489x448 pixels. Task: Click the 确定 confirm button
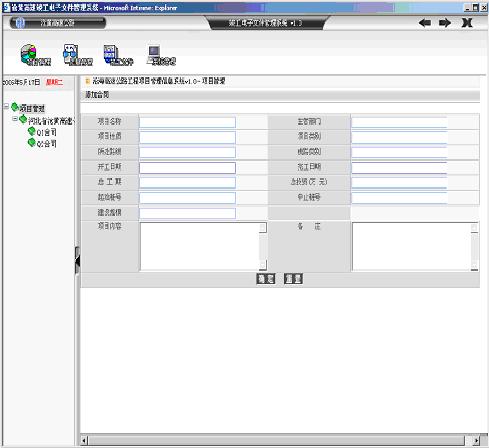266,279
